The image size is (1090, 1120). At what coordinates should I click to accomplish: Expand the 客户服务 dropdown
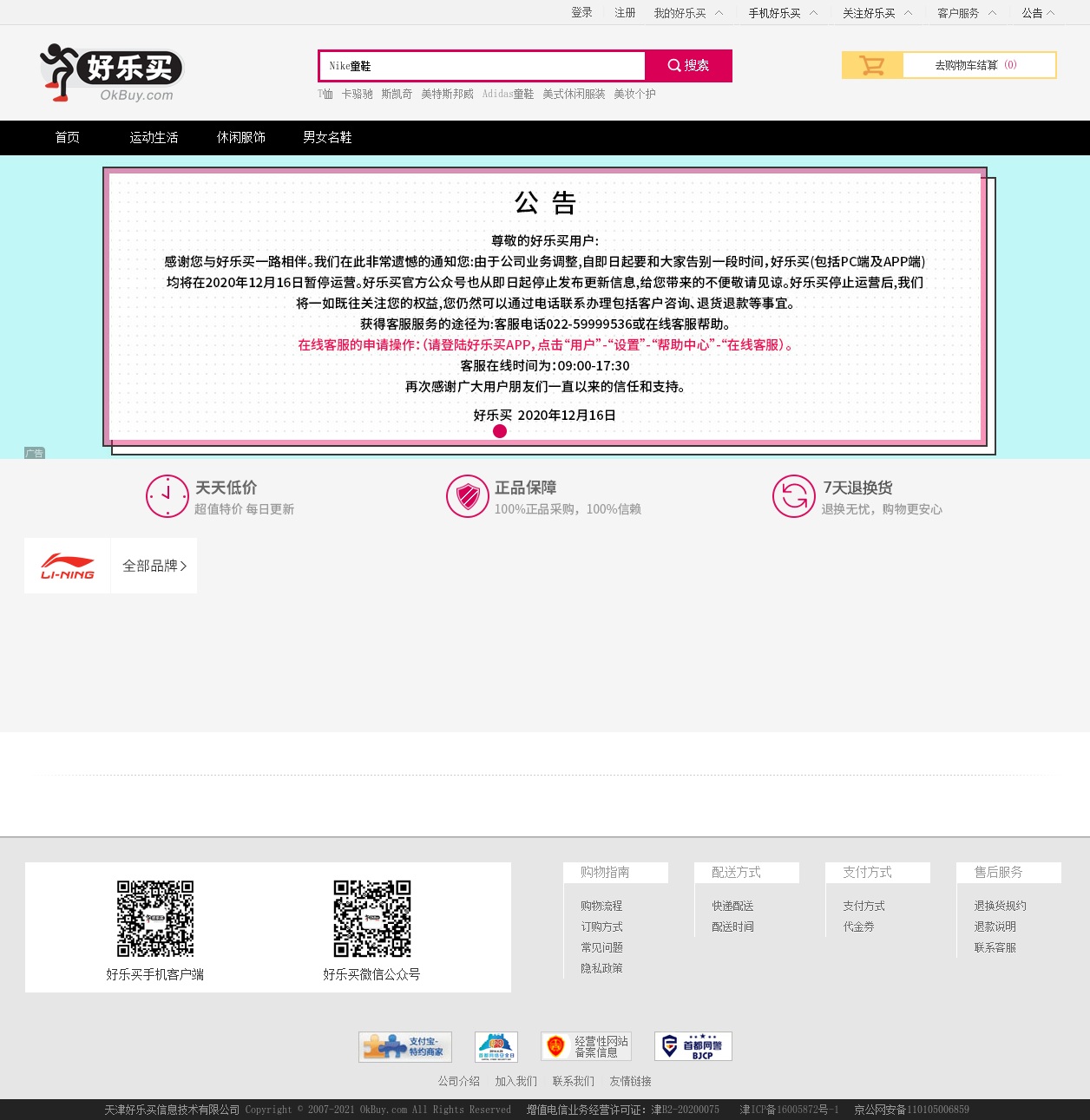967,13
